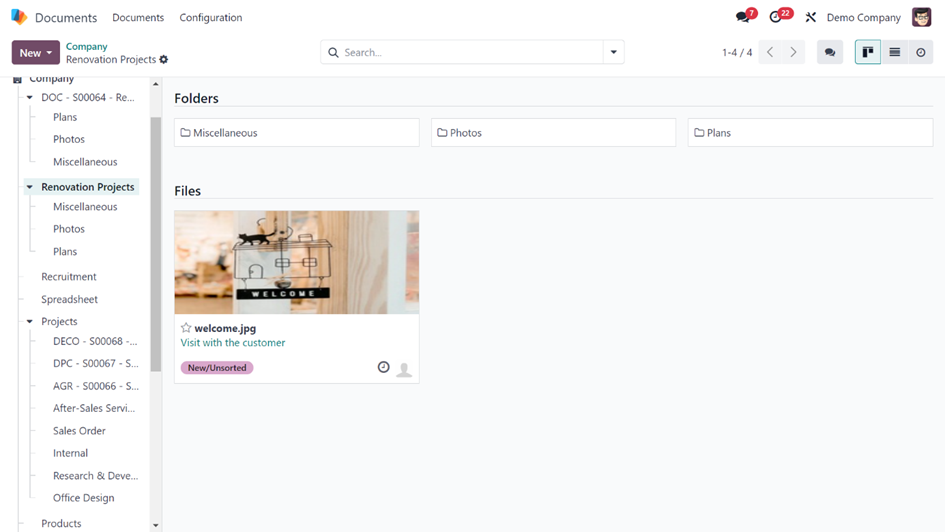Select Plans under DOC - S00064
The height and width of the screenshot is (532, 945).
[64, 117]
